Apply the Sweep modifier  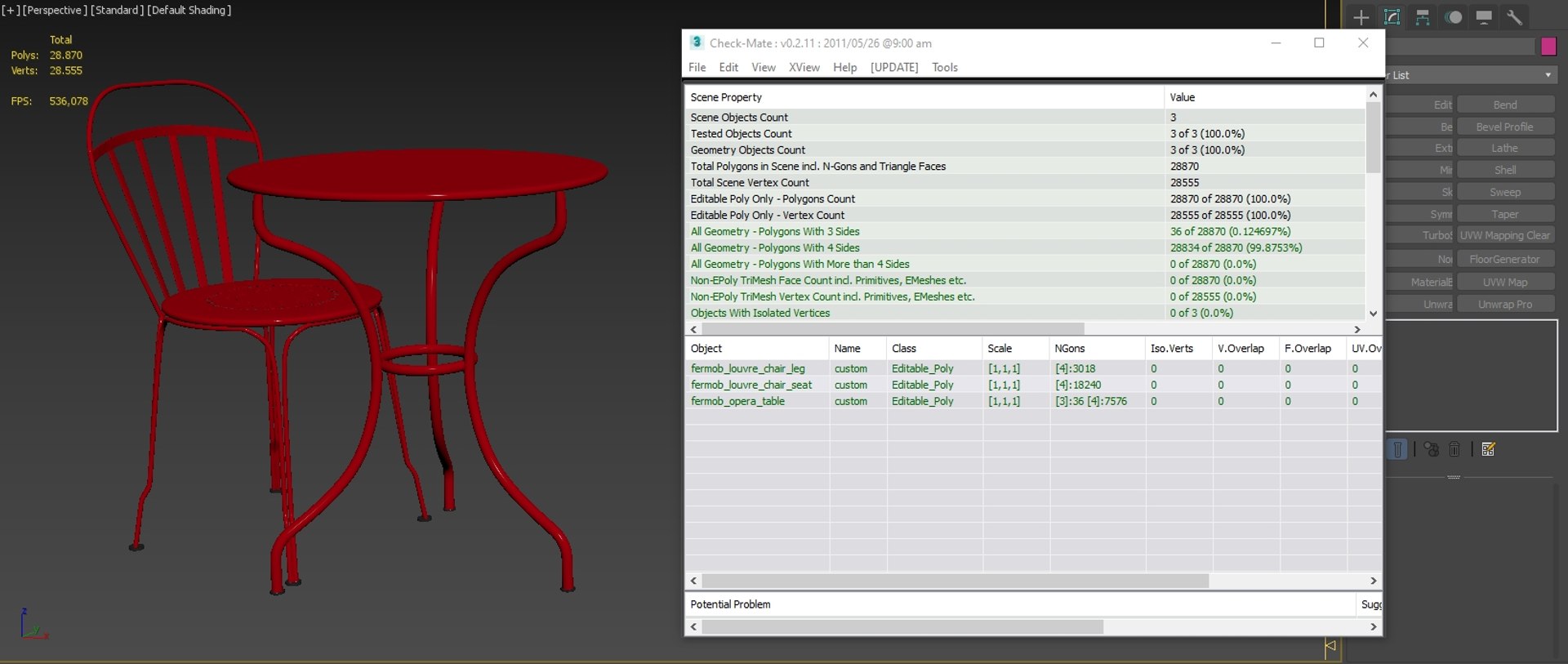[x=1505, y=192]
